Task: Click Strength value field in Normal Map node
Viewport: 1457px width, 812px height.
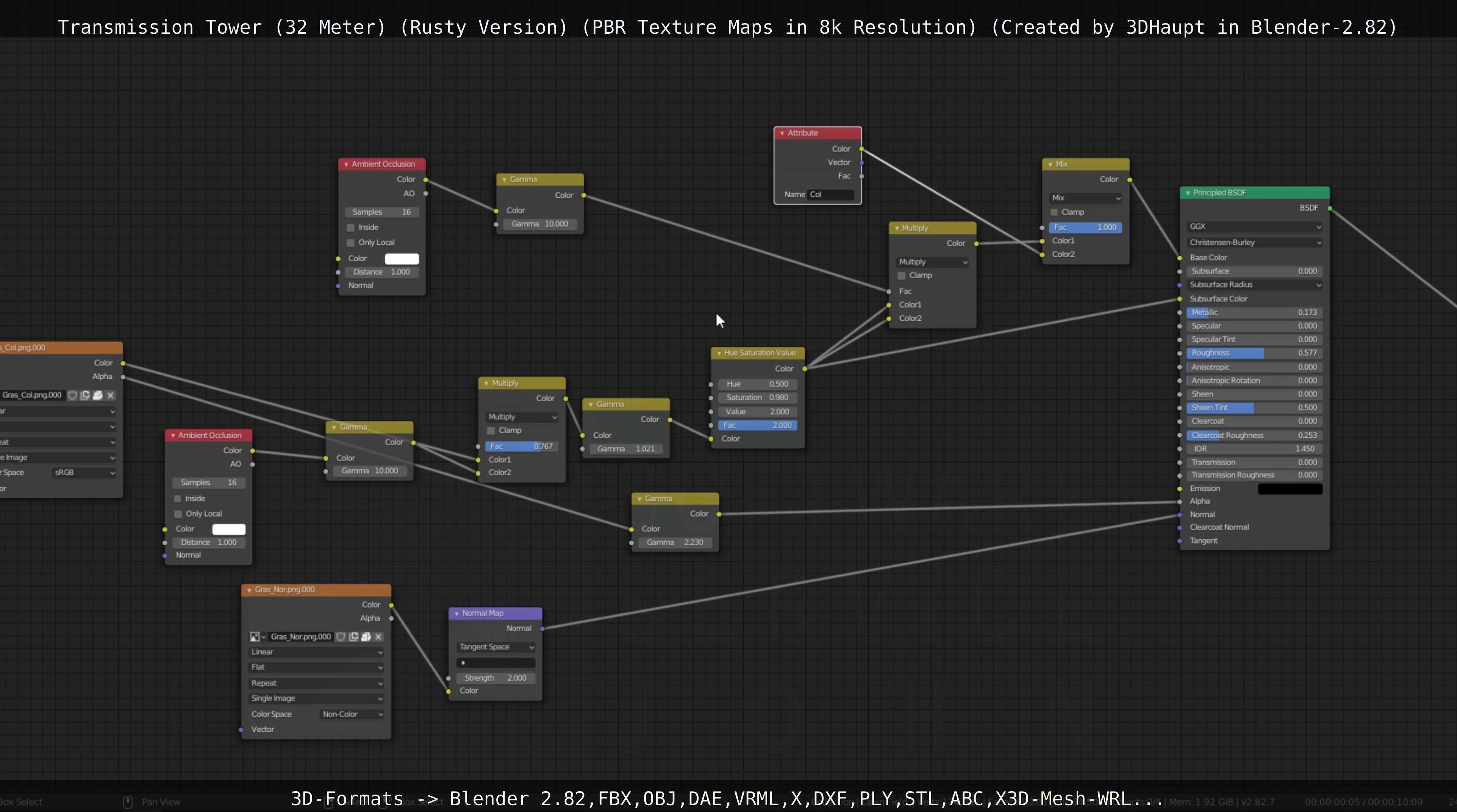Action: click(496, 678)
